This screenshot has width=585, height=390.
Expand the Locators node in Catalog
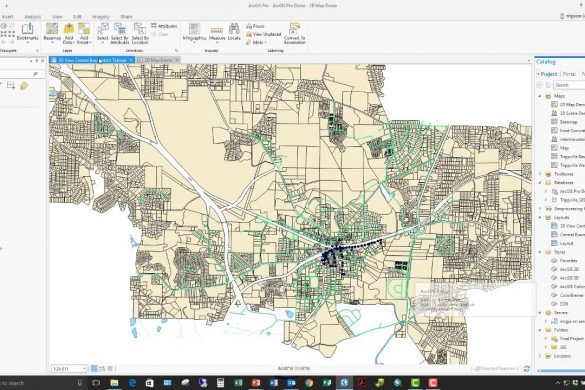[x=540, y=356]
